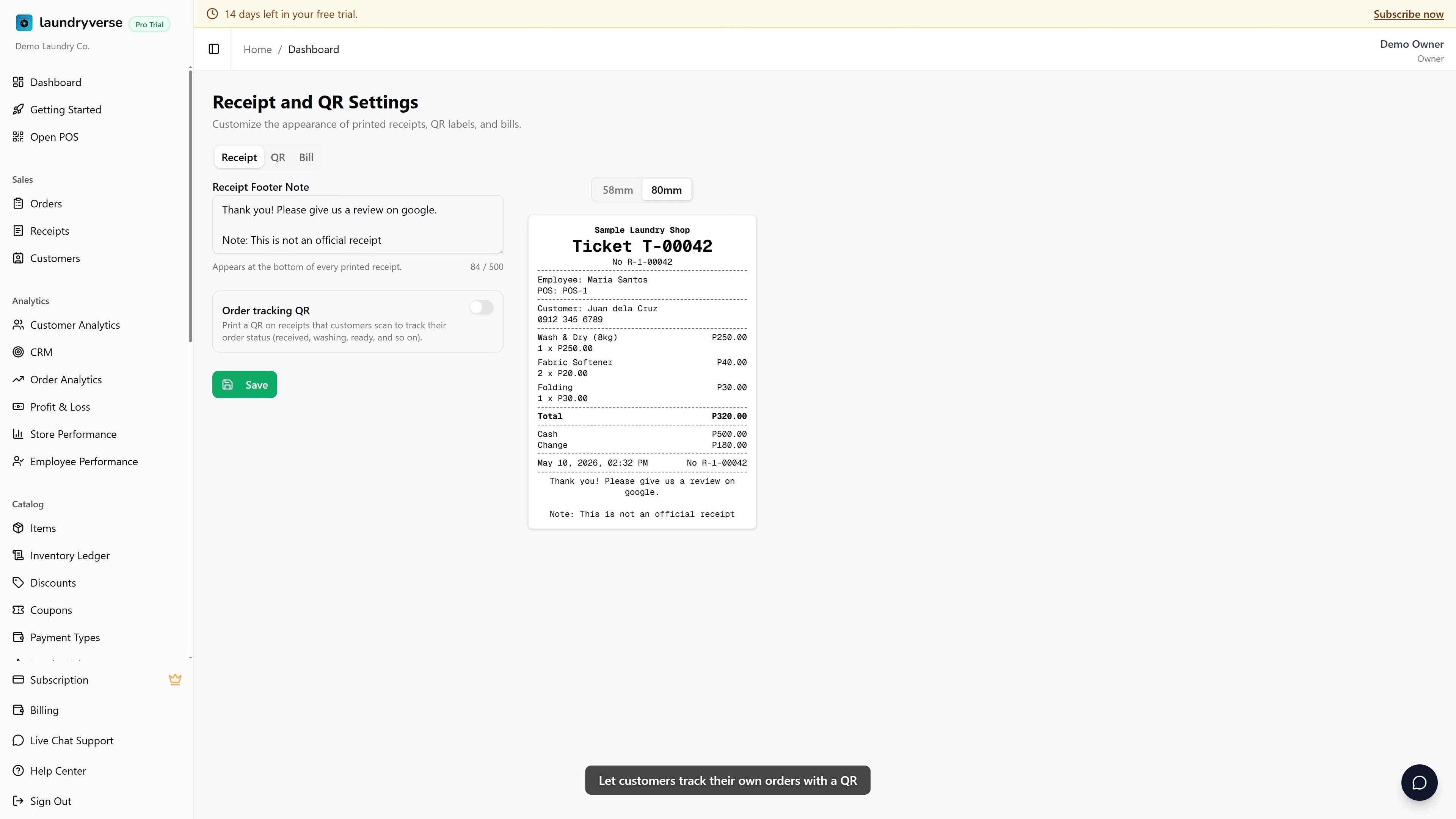Switch to the Receipt tab
1456x819 pixels.
tap(238, 157)
